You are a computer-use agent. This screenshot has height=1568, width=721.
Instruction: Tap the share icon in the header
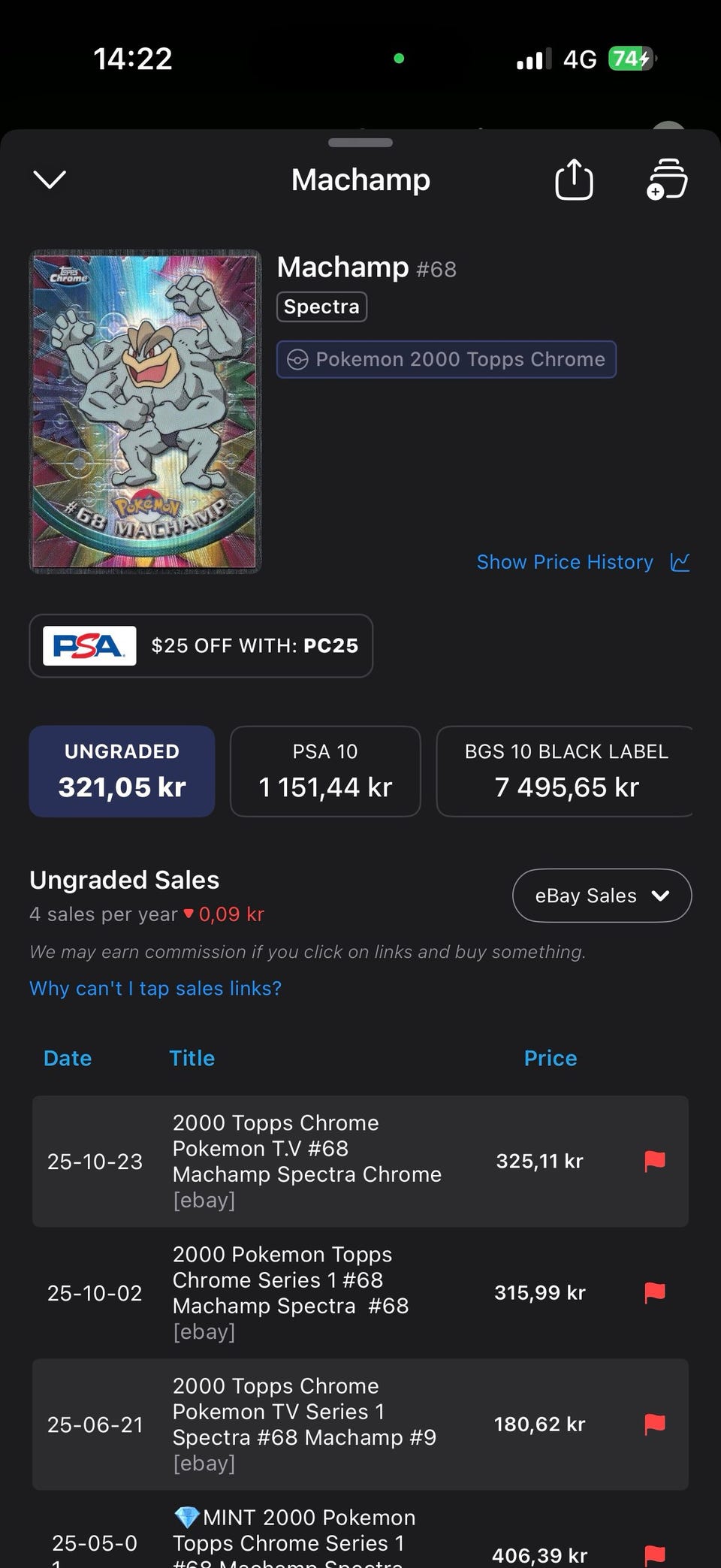574,180
